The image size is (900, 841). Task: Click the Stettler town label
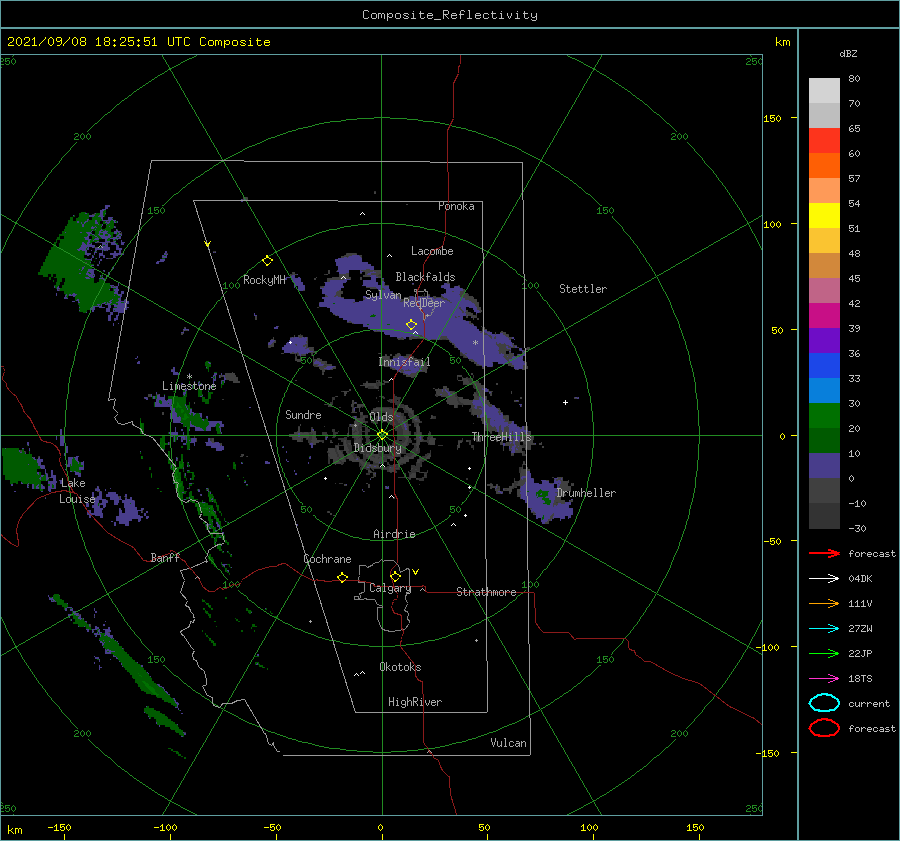583,289
